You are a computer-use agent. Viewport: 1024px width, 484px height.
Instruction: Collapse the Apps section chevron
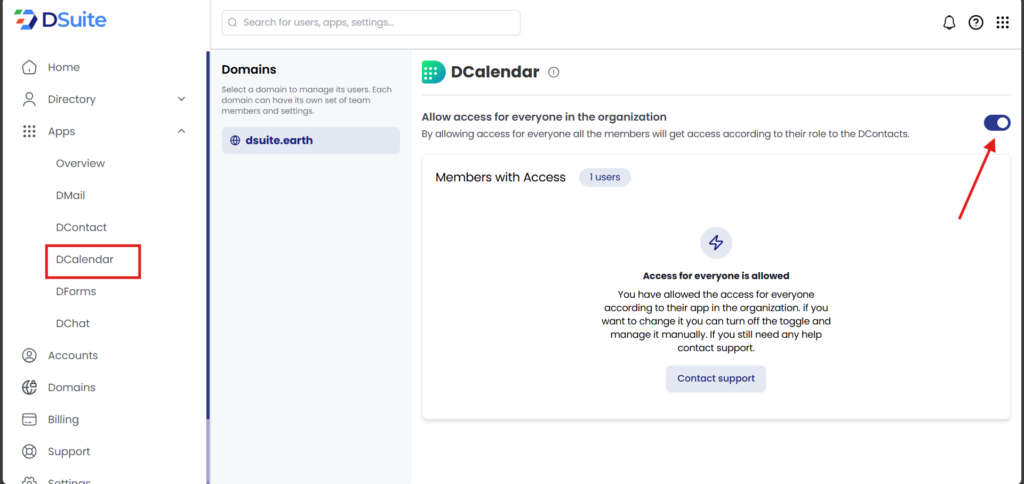(x=181, y=131)
